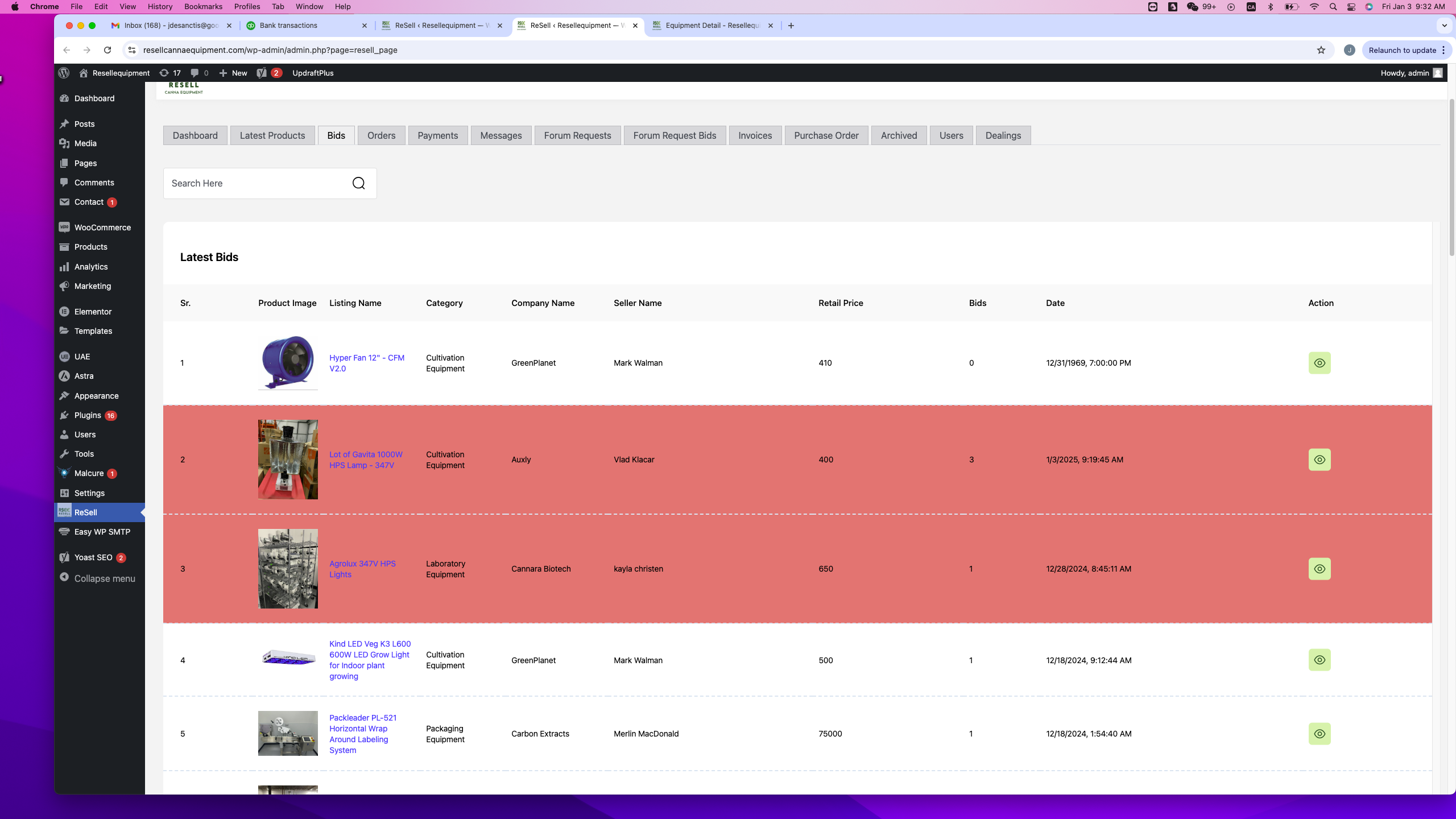Click Gavita HPS lamp product thumbnail
Screen dimensions: 1456x819
(x=288, y=460)
